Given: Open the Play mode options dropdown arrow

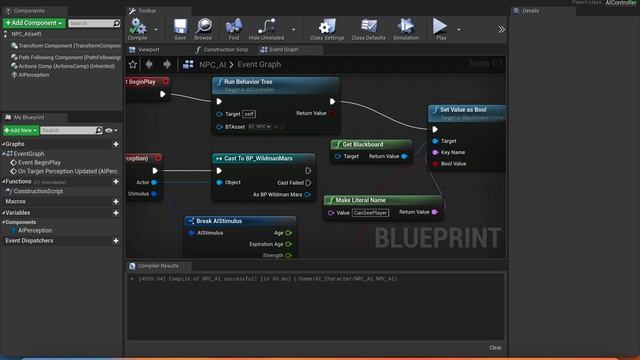Looking at the screenshot, I should 459,29.
